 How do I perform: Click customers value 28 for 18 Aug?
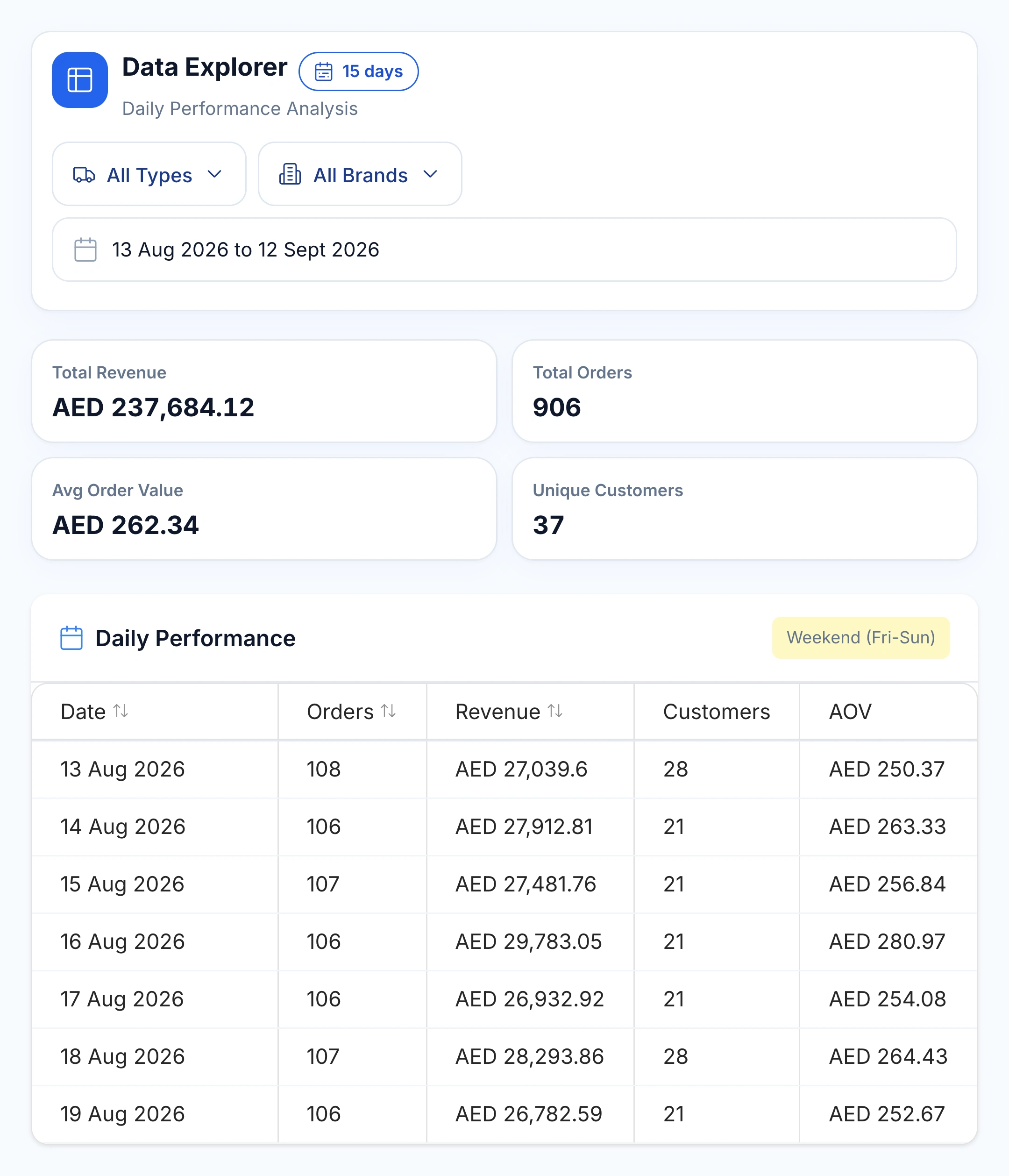675,1056
